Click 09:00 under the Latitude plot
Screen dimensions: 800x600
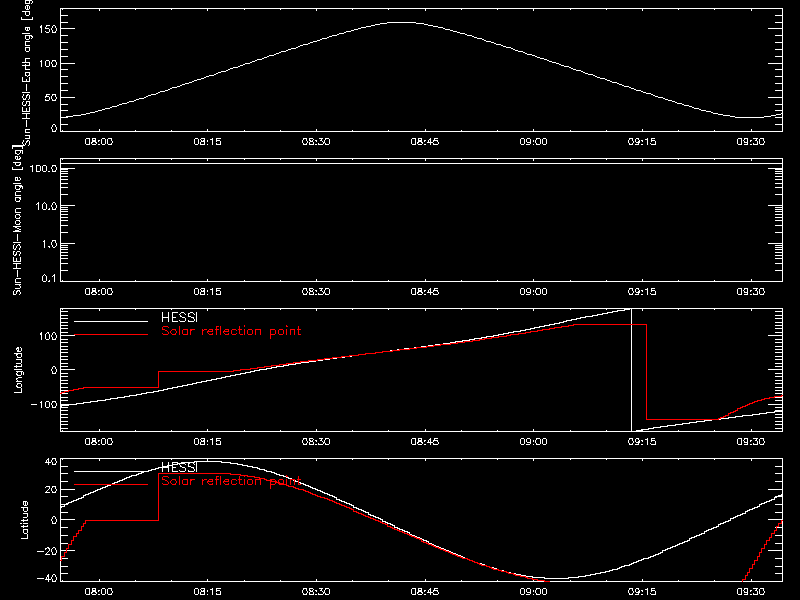coord(533,592)
